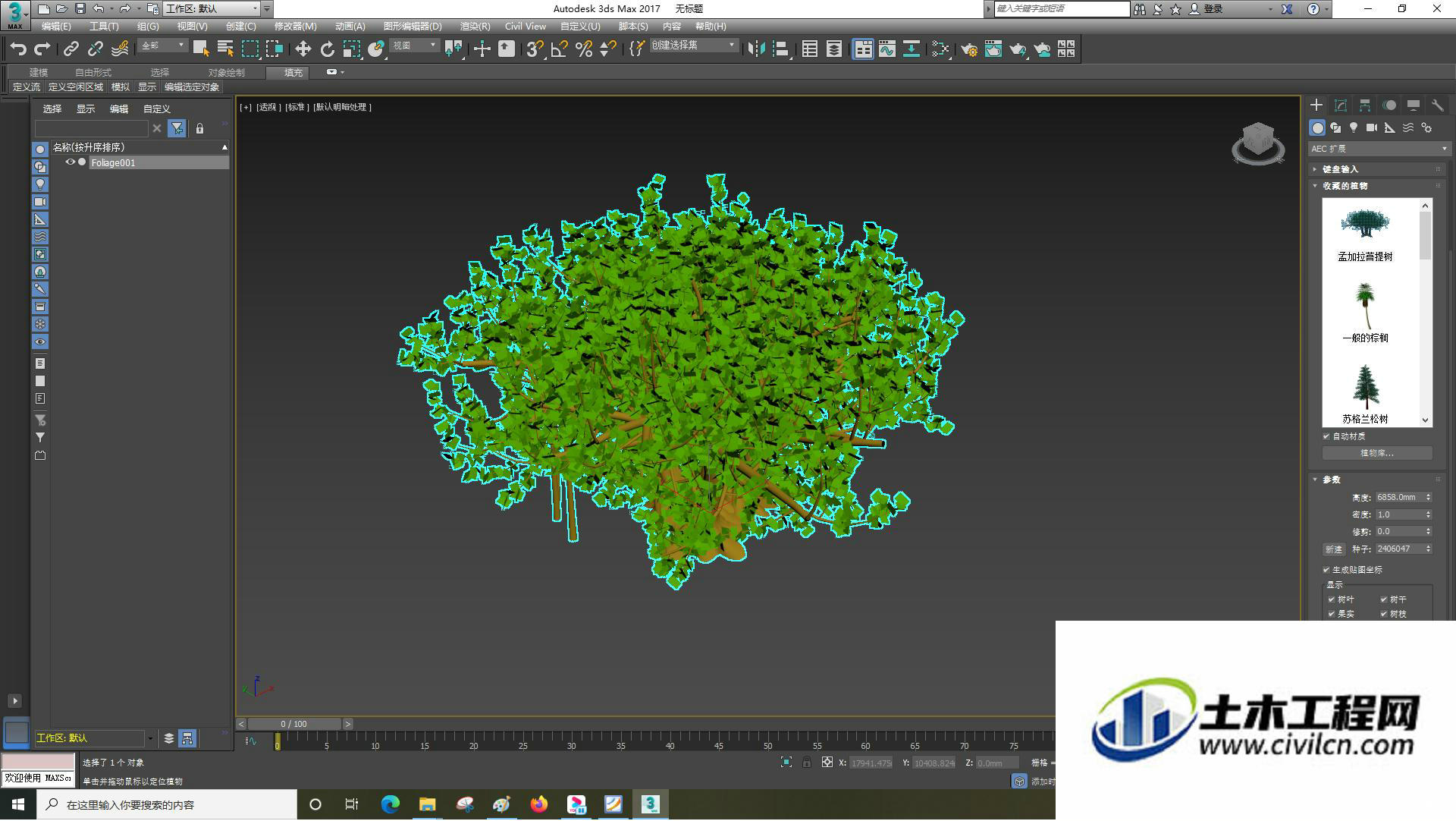This screenshot has height=821, width=1456.
Task: Open the 全部 selection filter dropdown
Action: (162, 46)
